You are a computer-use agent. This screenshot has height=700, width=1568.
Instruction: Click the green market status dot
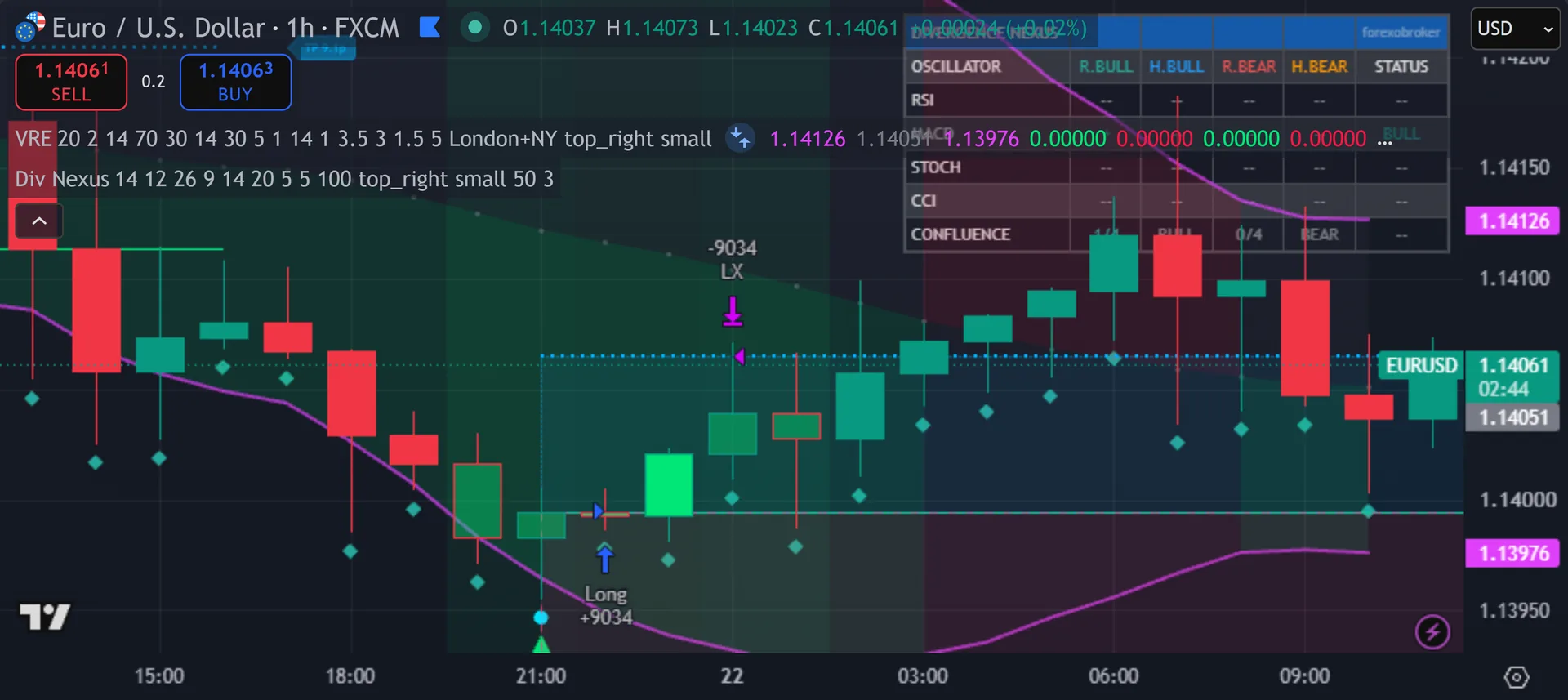(474, 28)
